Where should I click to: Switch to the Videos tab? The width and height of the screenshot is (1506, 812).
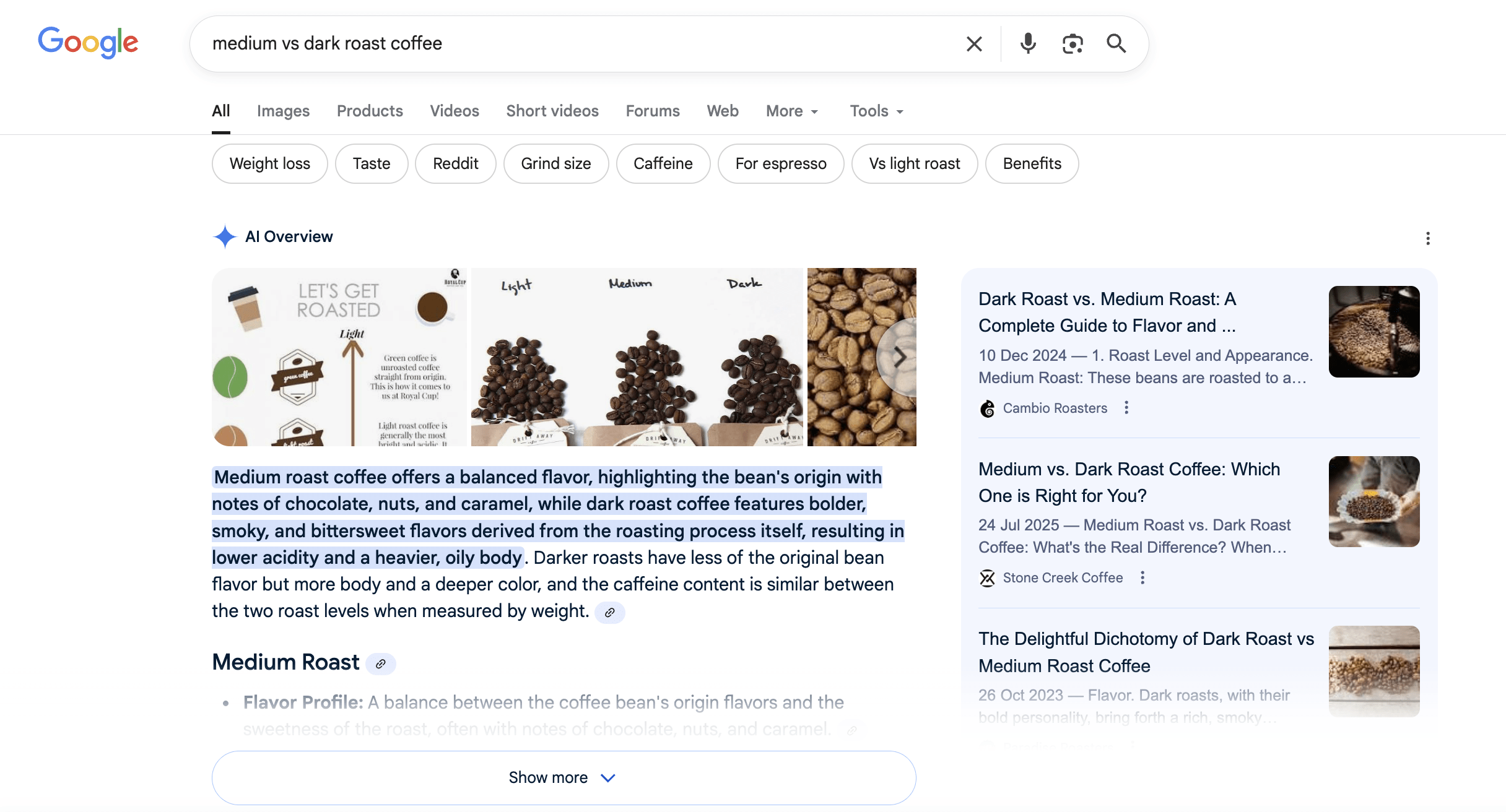pos(455,111)
